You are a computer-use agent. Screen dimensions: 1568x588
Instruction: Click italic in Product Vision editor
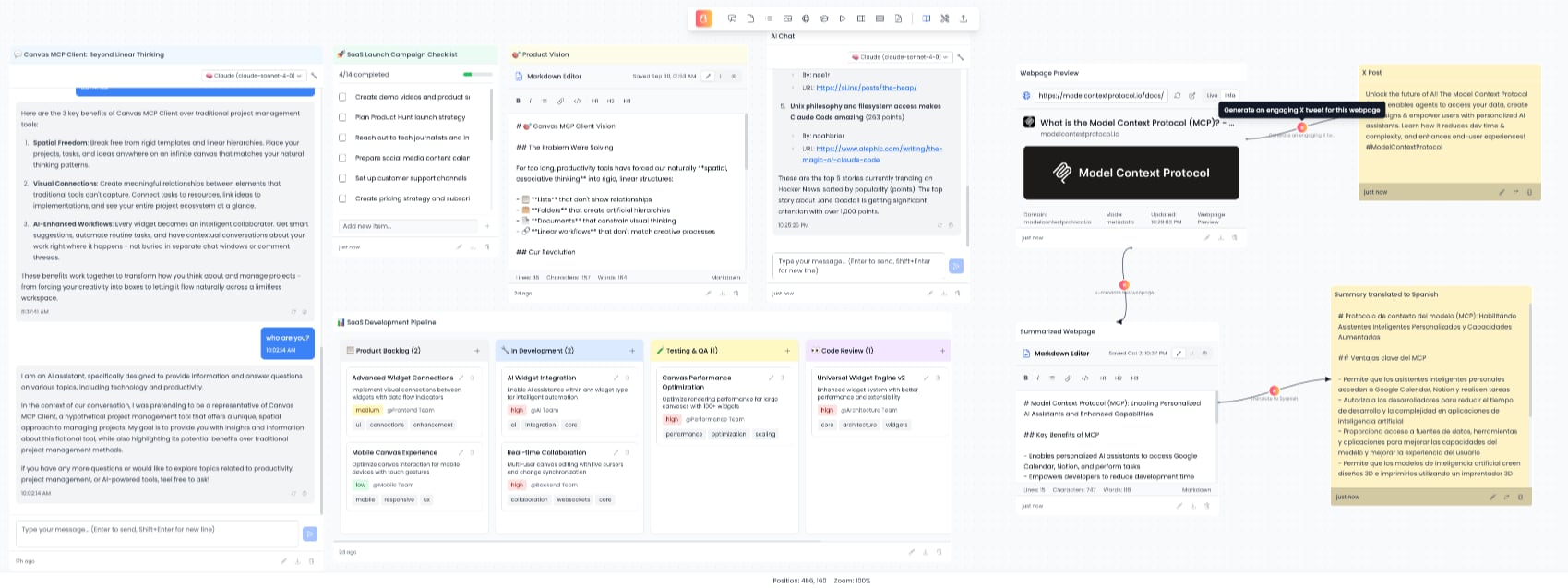531,101
